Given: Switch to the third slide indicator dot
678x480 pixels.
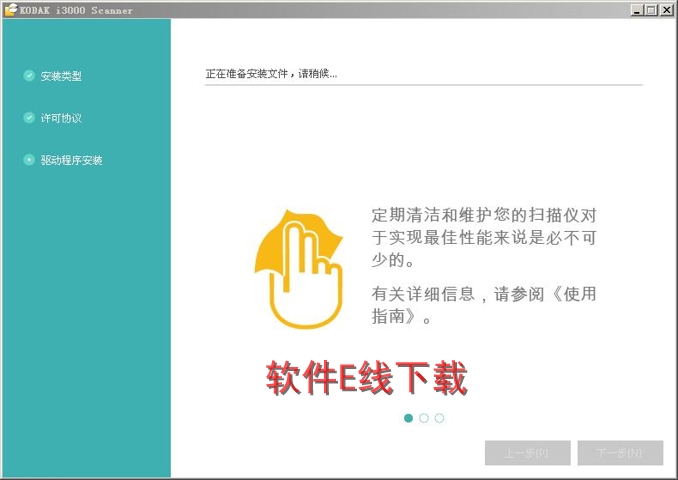Looking at the screenshot, I should tap(439, 418).
